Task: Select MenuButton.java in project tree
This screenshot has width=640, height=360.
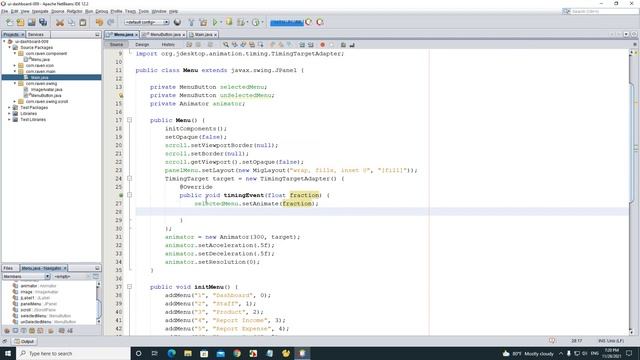Action: coord(46,96)
